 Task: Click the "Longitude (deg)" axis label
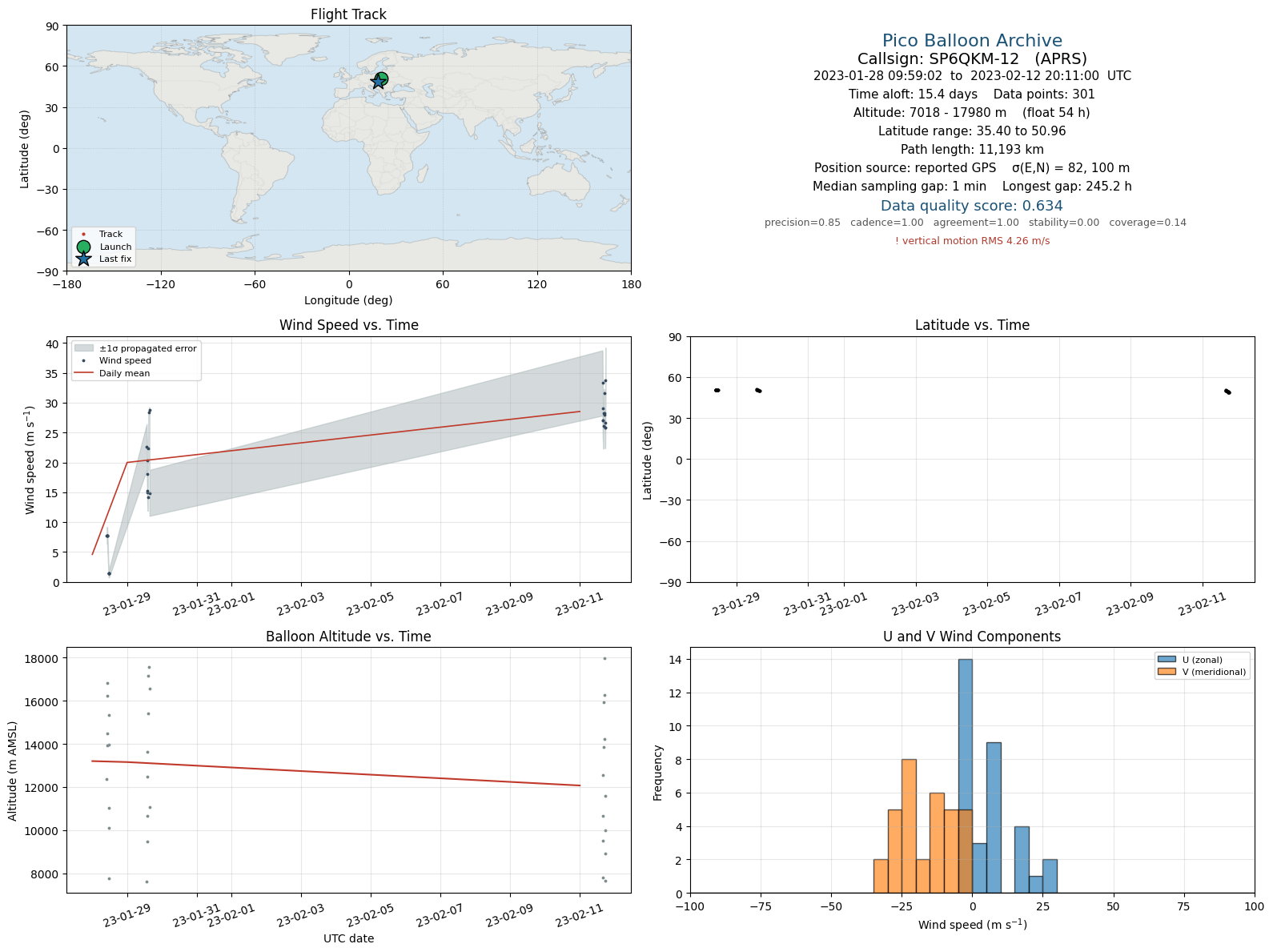click(348, 300)
